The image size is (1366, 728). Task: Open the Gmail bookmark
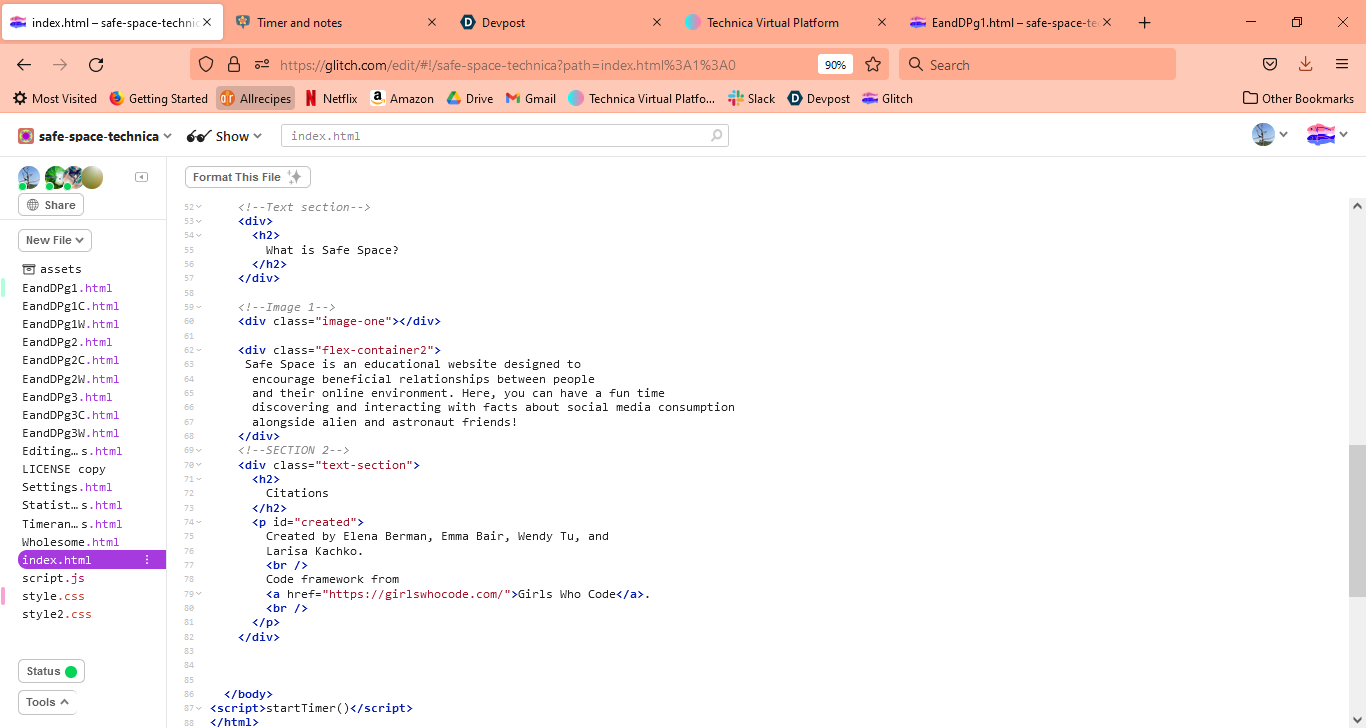click(x=531, y=98)
